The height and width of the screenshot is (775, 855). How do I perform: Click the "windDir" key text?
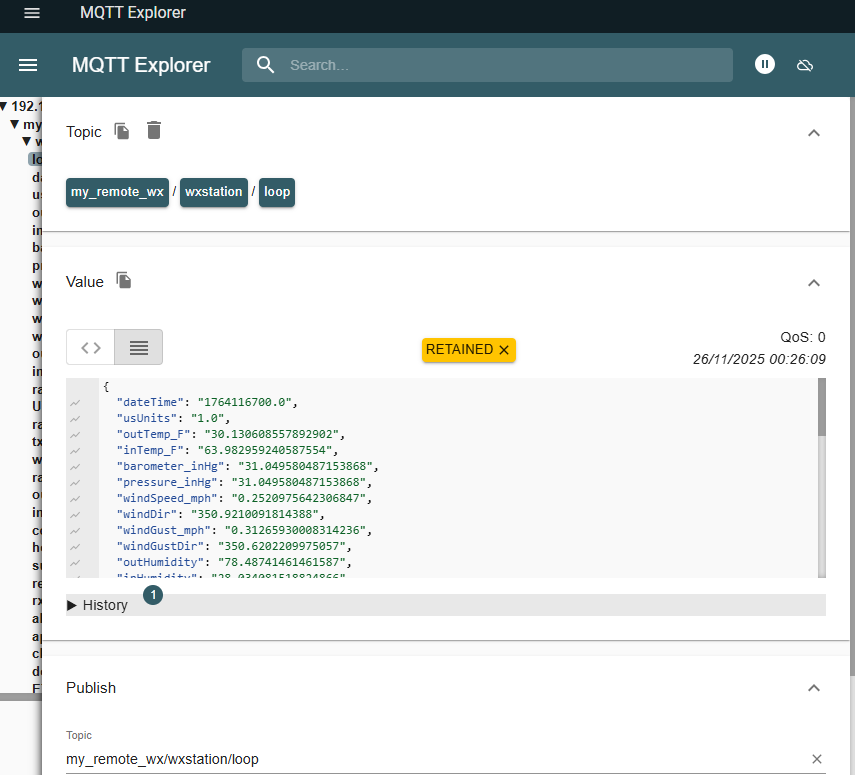pos(147,514)
